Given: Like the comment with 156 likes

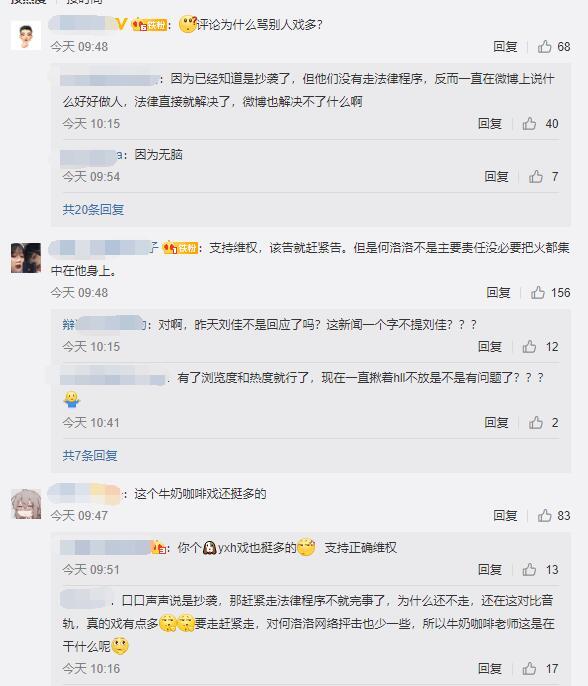Looking at the screenshot, I should click(538, 292).
